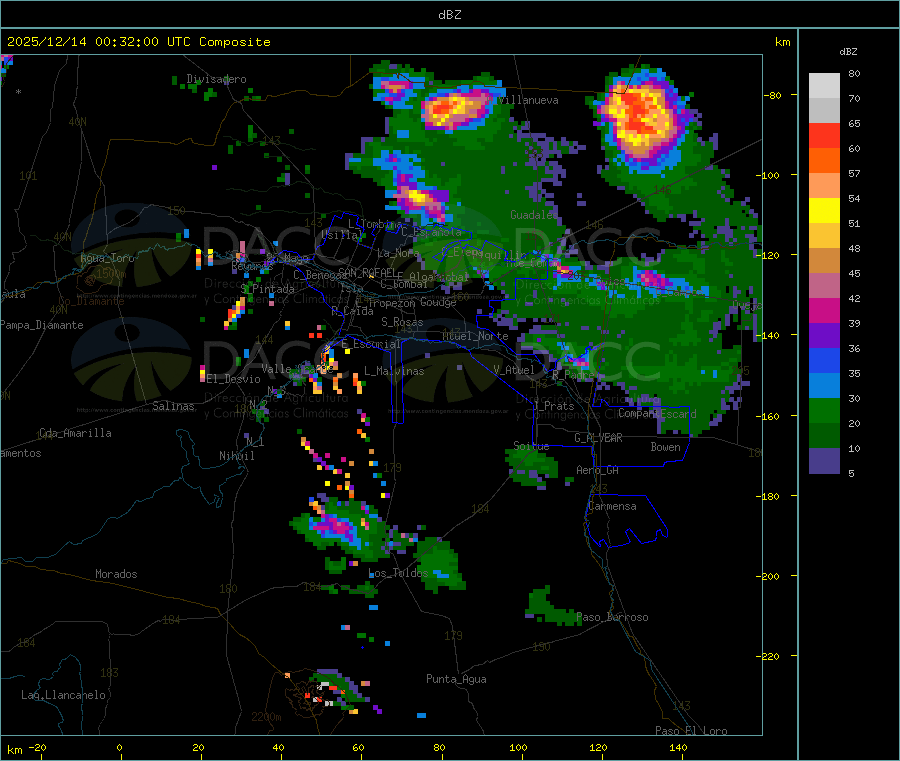Viewport: 900px width, 761px height.
Task: Click the storm cell north of Los_Toldos
Action: point(339,527)
